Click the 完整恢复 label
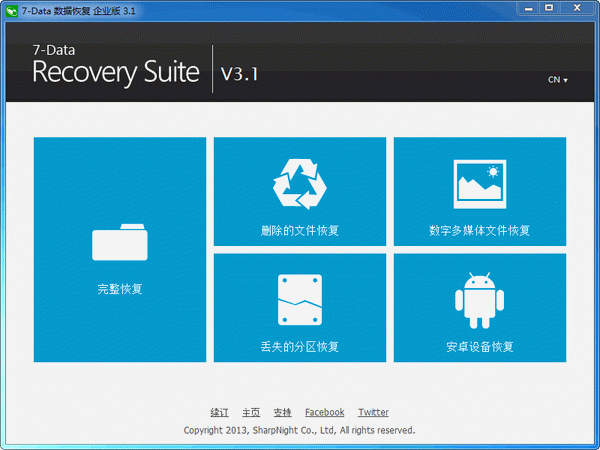 [120, 289]
